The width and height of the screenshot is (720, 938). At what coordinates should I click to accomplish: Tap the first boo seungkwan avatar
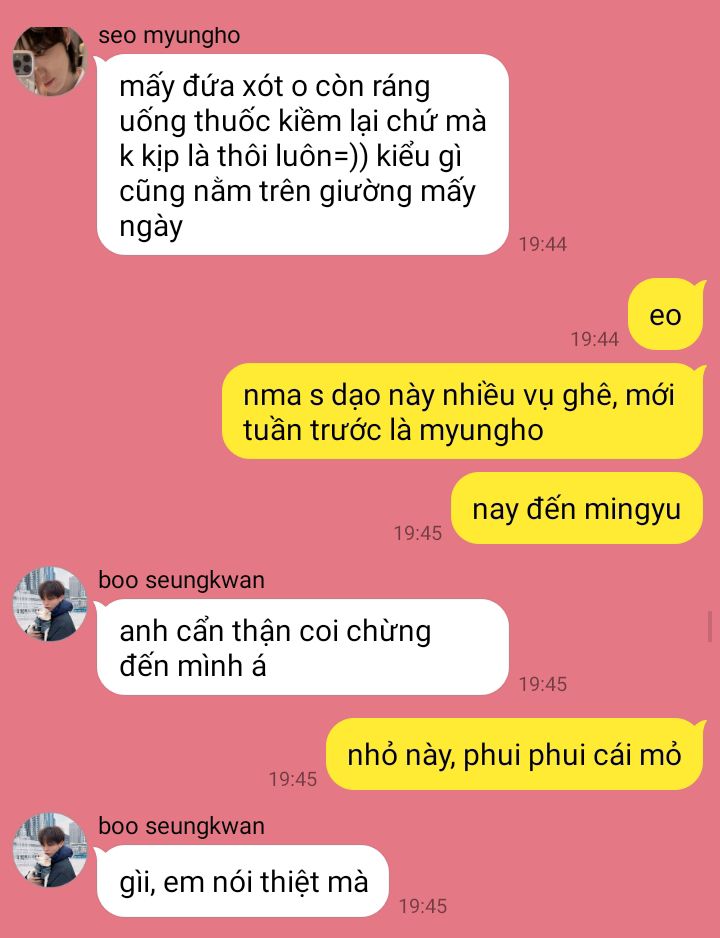[x=50, y=604]
